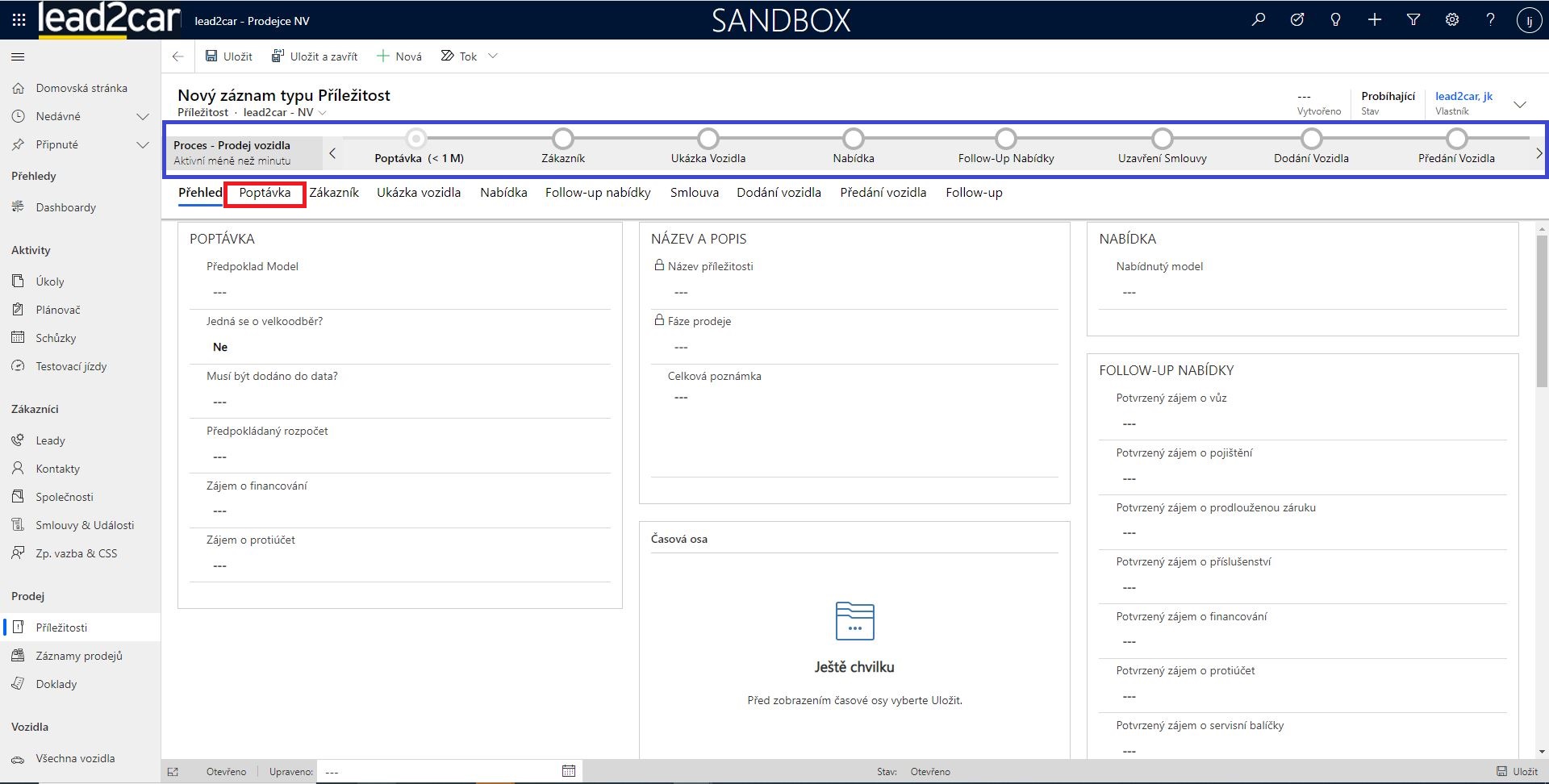Viewport: 1549px width, 784px height.
Task: Click the task flow checkmark icon
Action: [x=1296, y=20]
